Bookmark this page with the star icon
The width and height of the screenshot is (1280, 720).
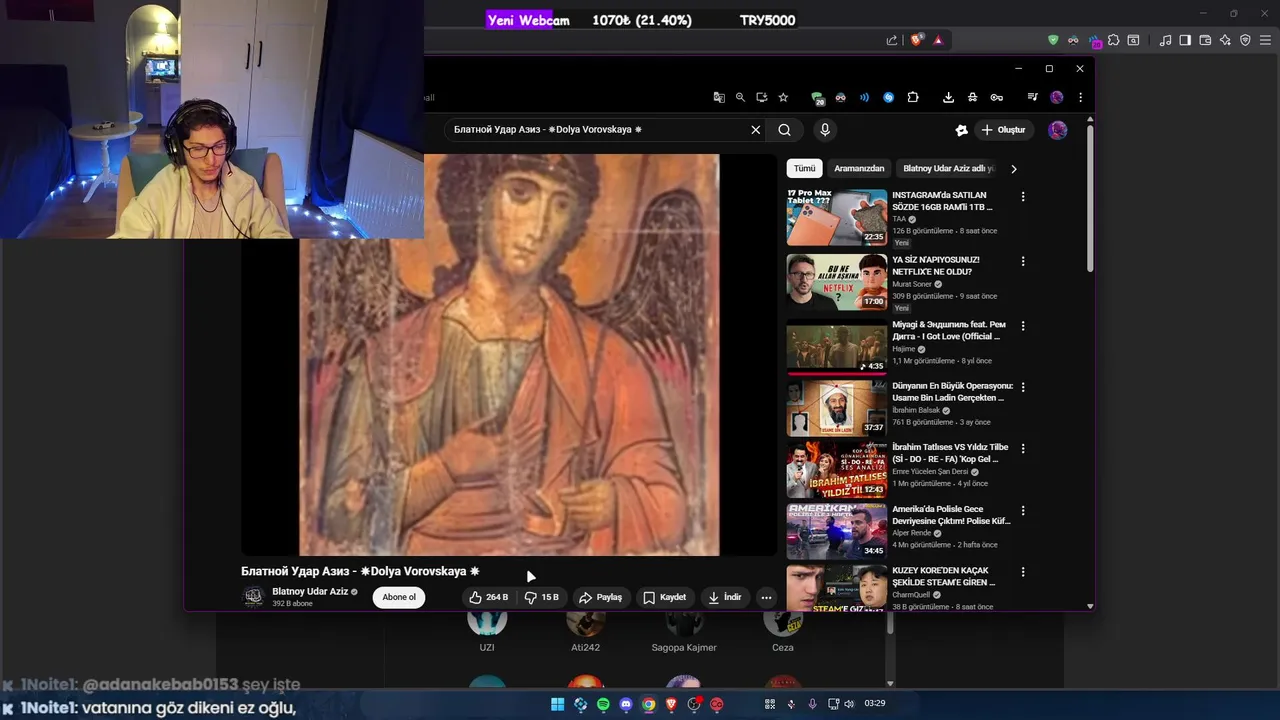(x=783, y=97)
